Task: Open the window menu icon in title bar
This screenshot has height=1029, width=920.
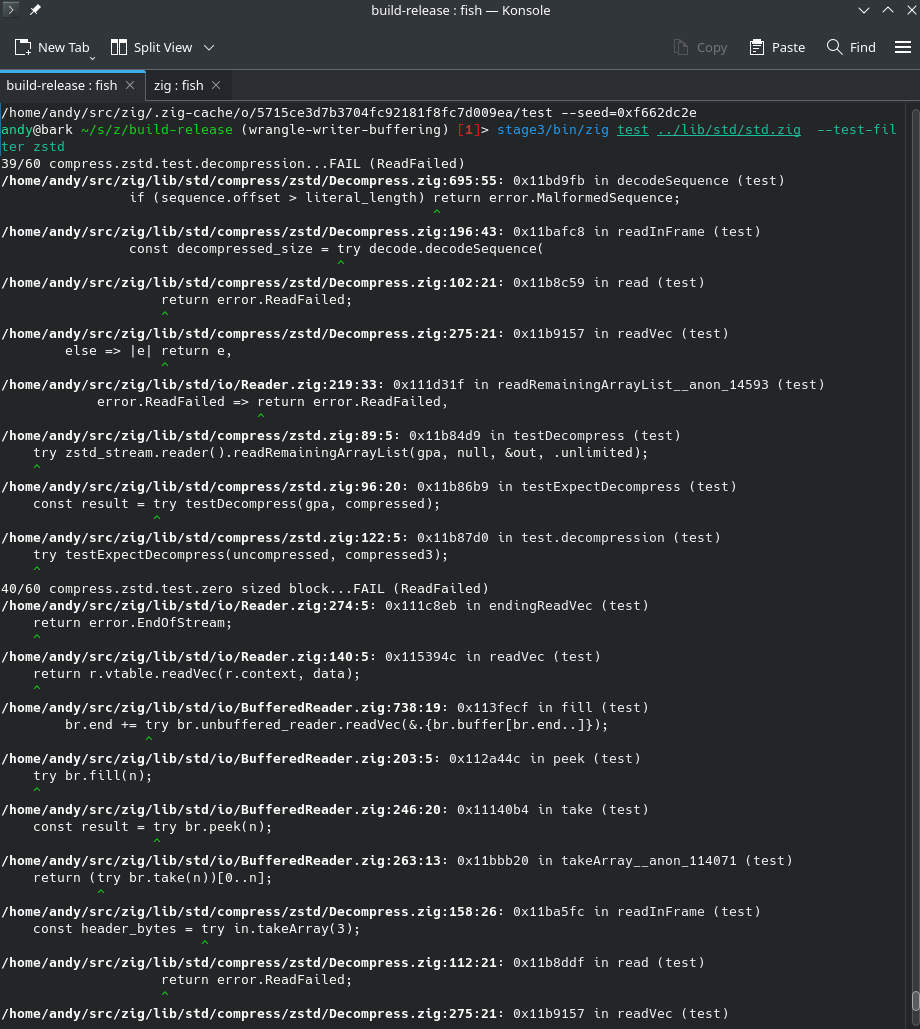Action: click(11, 10)
